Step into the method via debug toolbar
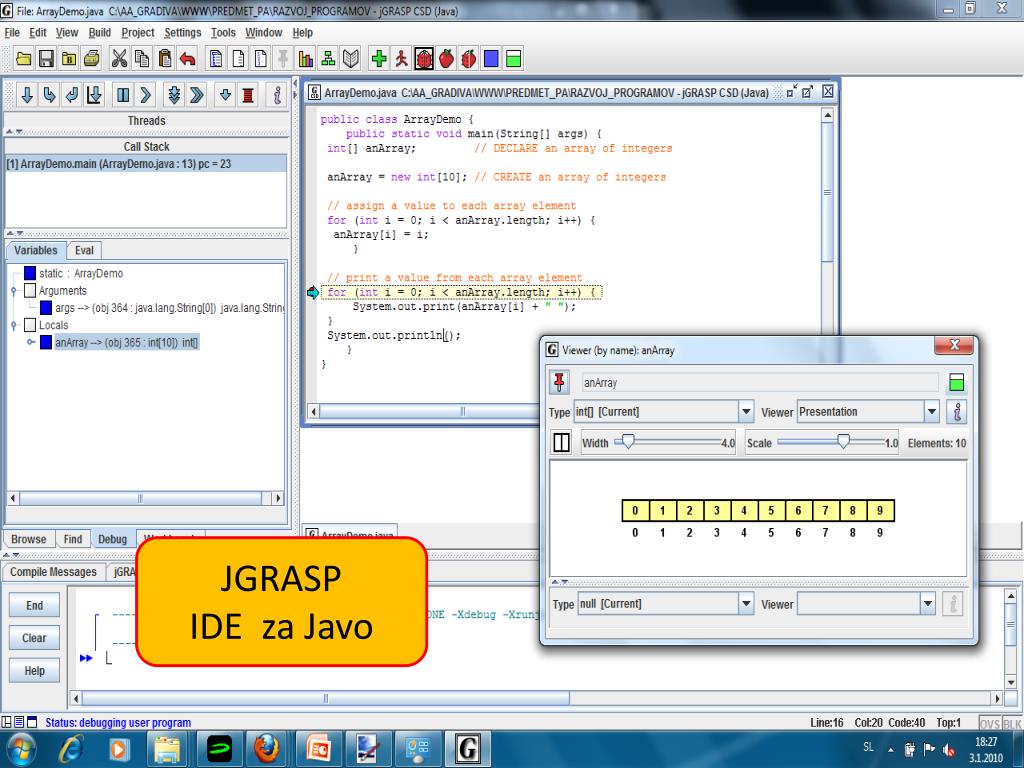Viewport: 1024px width, 768px height. pyautogui.click(x=50, y=95)
